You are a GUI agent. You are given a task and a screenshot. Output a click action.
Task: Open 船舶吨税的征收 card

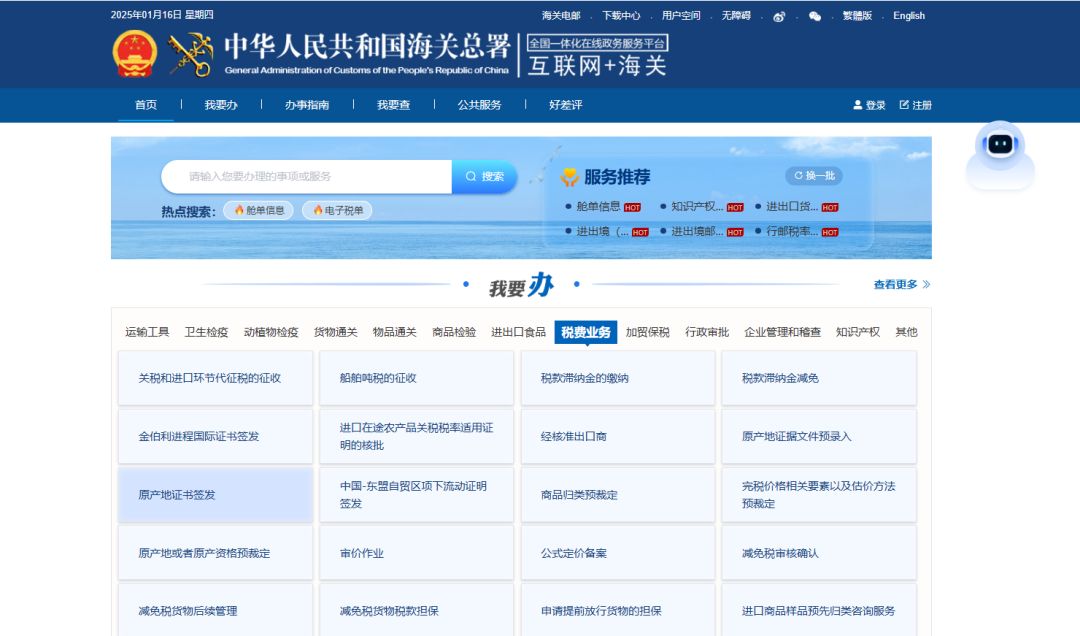tap(417, 378)
